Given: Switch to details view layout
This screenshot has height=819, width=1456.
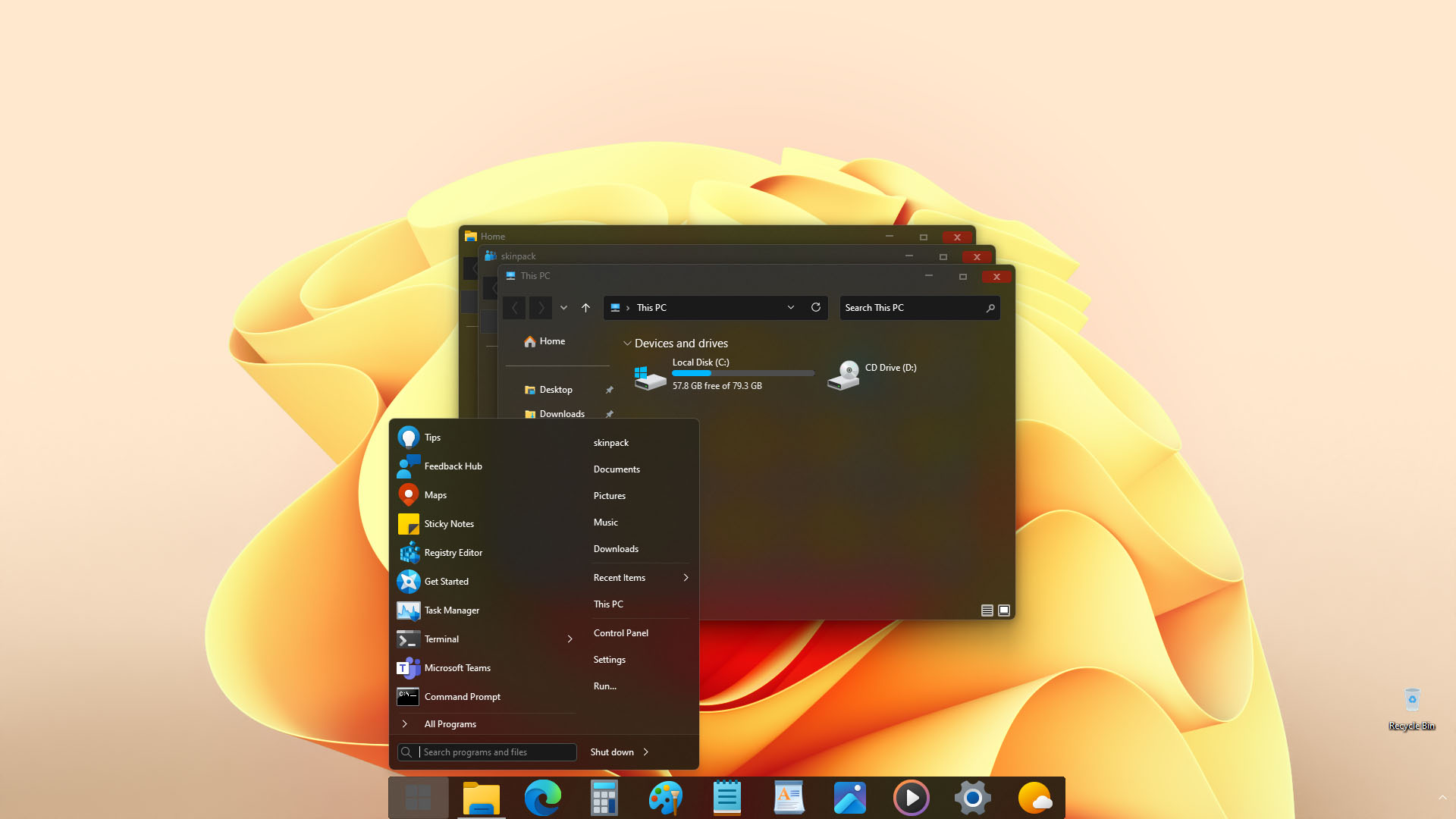Looking at the screenshot, I should click(987, 610).
